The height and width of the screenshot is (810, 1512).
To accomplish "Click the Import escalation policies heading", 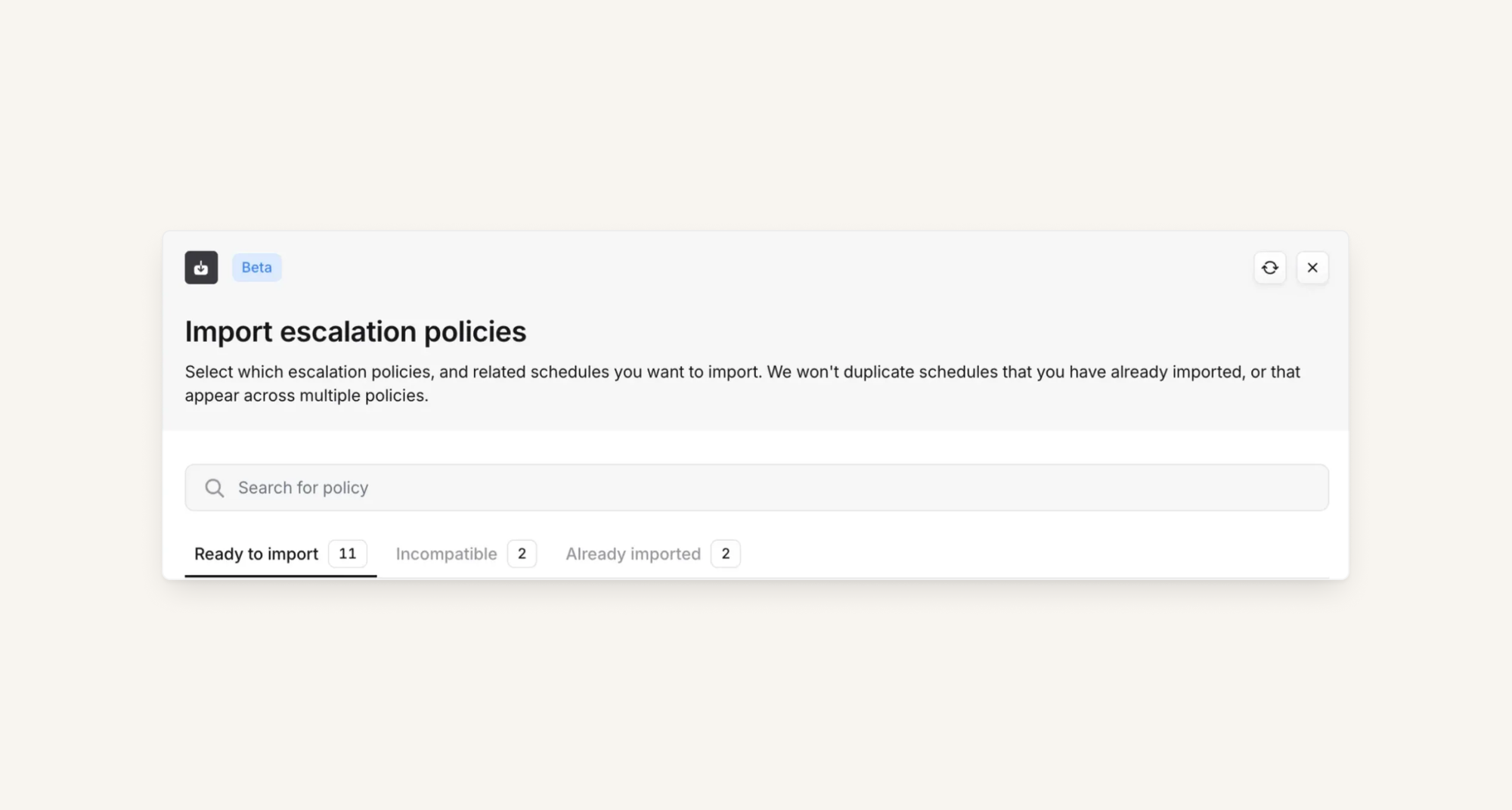I will point(355,331).
